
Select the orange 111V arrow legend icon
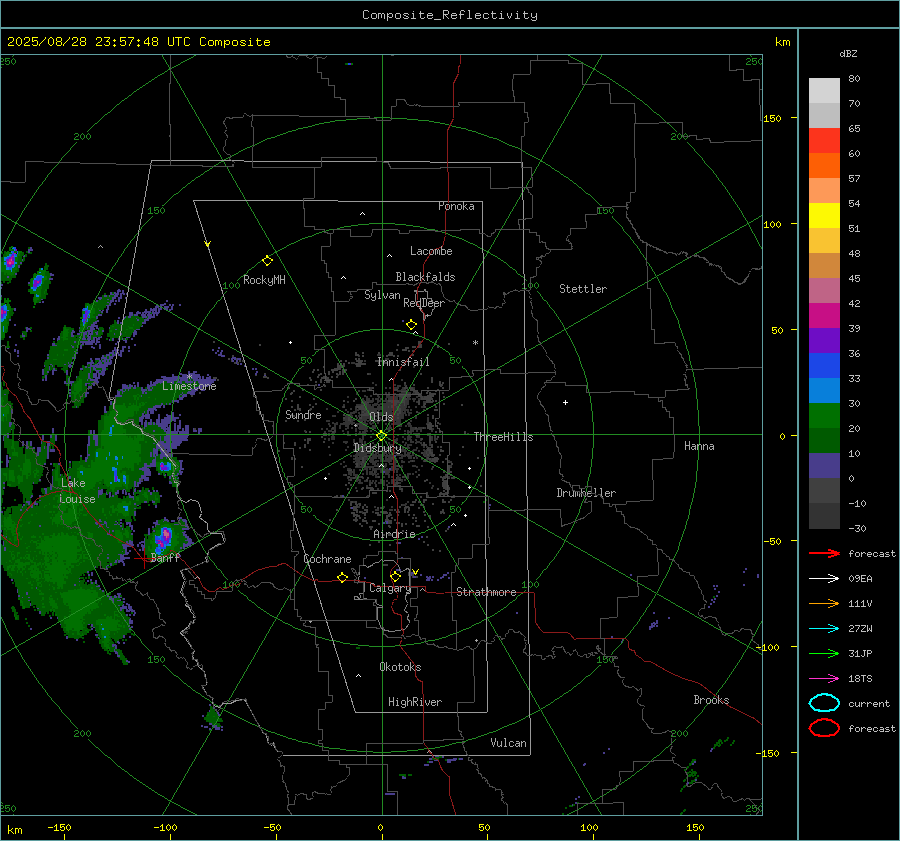(824, 603)
